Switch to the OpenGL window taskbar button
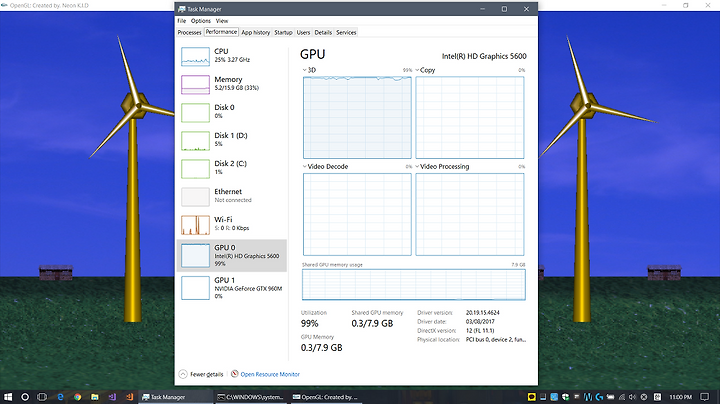 (326, 397)
